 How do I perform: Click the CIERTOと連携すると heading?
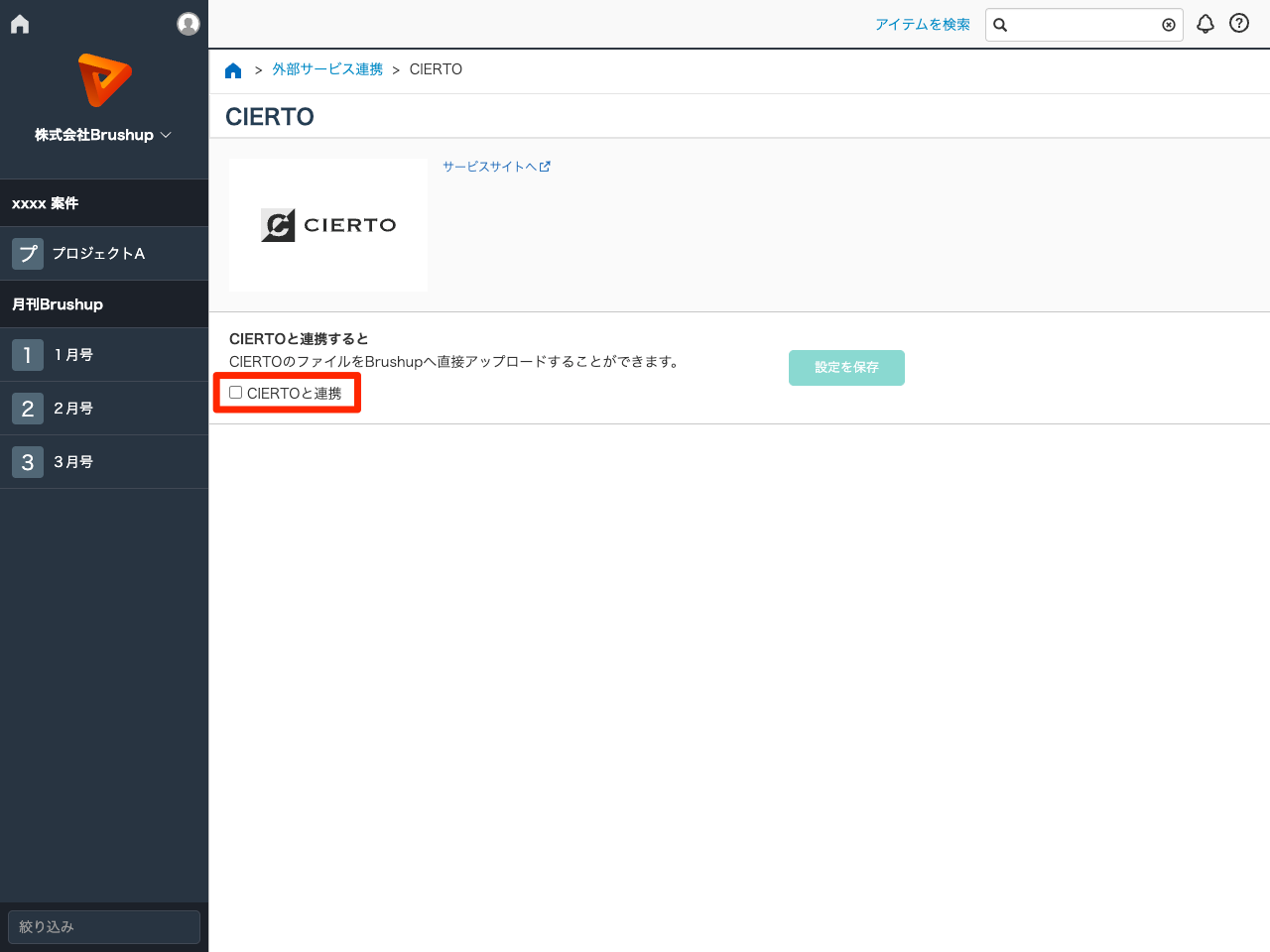pos(299,339)
